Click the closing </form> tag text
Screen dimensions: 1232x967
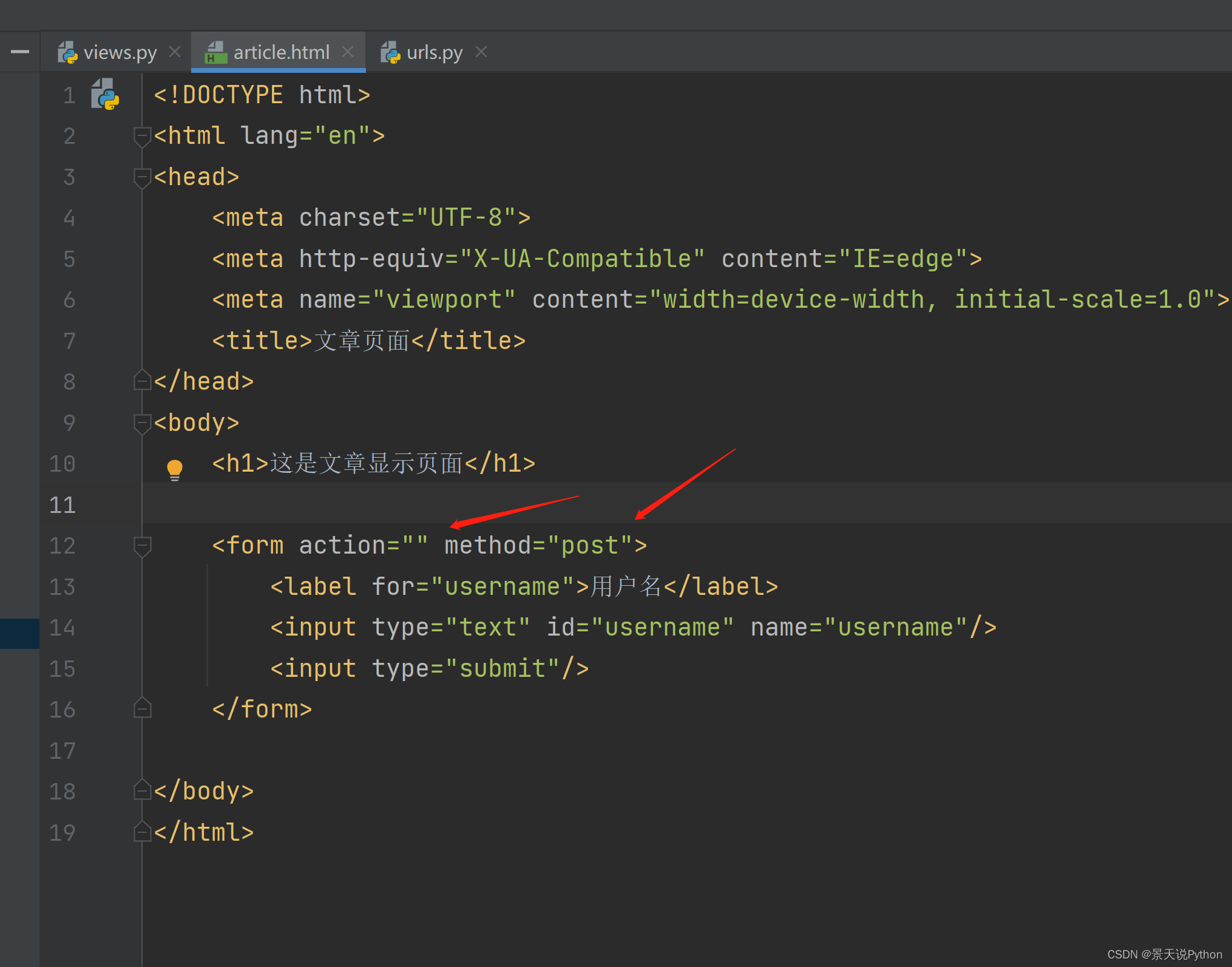click(x=262, y=709)
